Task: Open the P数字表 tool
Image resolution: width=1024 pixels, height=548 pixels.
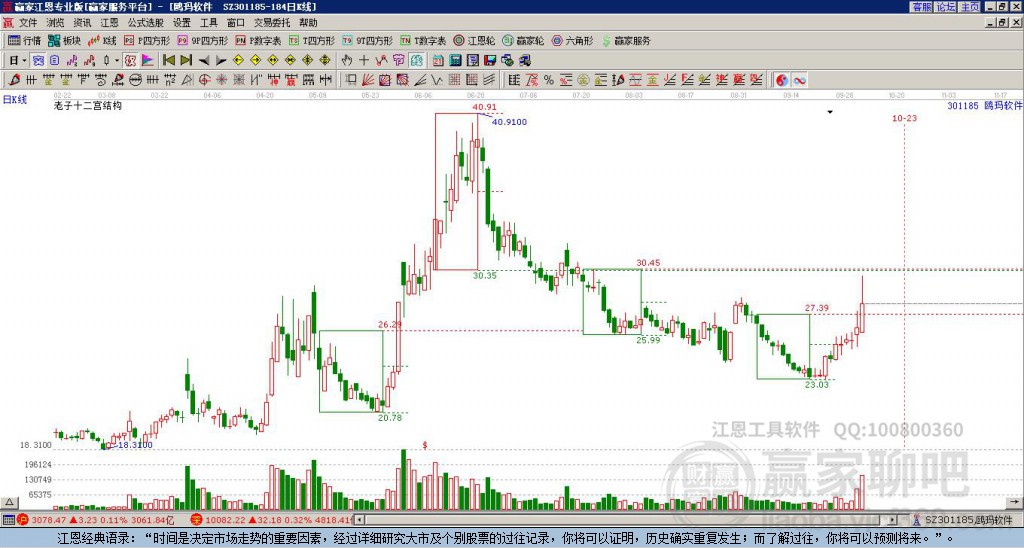Action: (259, 40)
